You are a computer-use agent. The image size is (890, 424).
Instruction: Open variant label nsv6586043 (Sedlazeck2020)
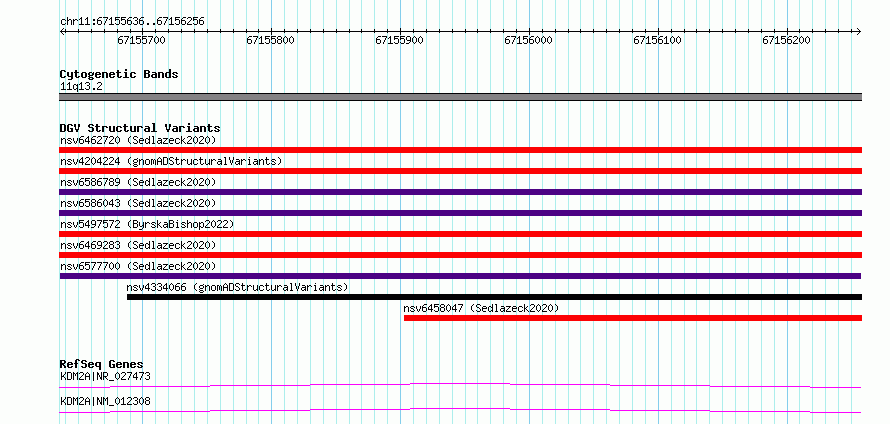coord(138,203)
